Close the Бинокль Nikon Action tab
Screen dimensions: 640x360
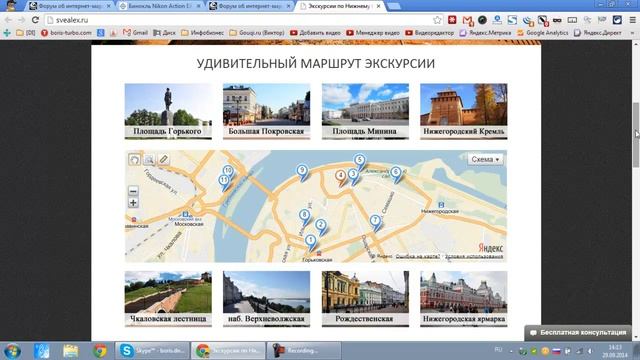pyautogui.click(x=199, y=6)
